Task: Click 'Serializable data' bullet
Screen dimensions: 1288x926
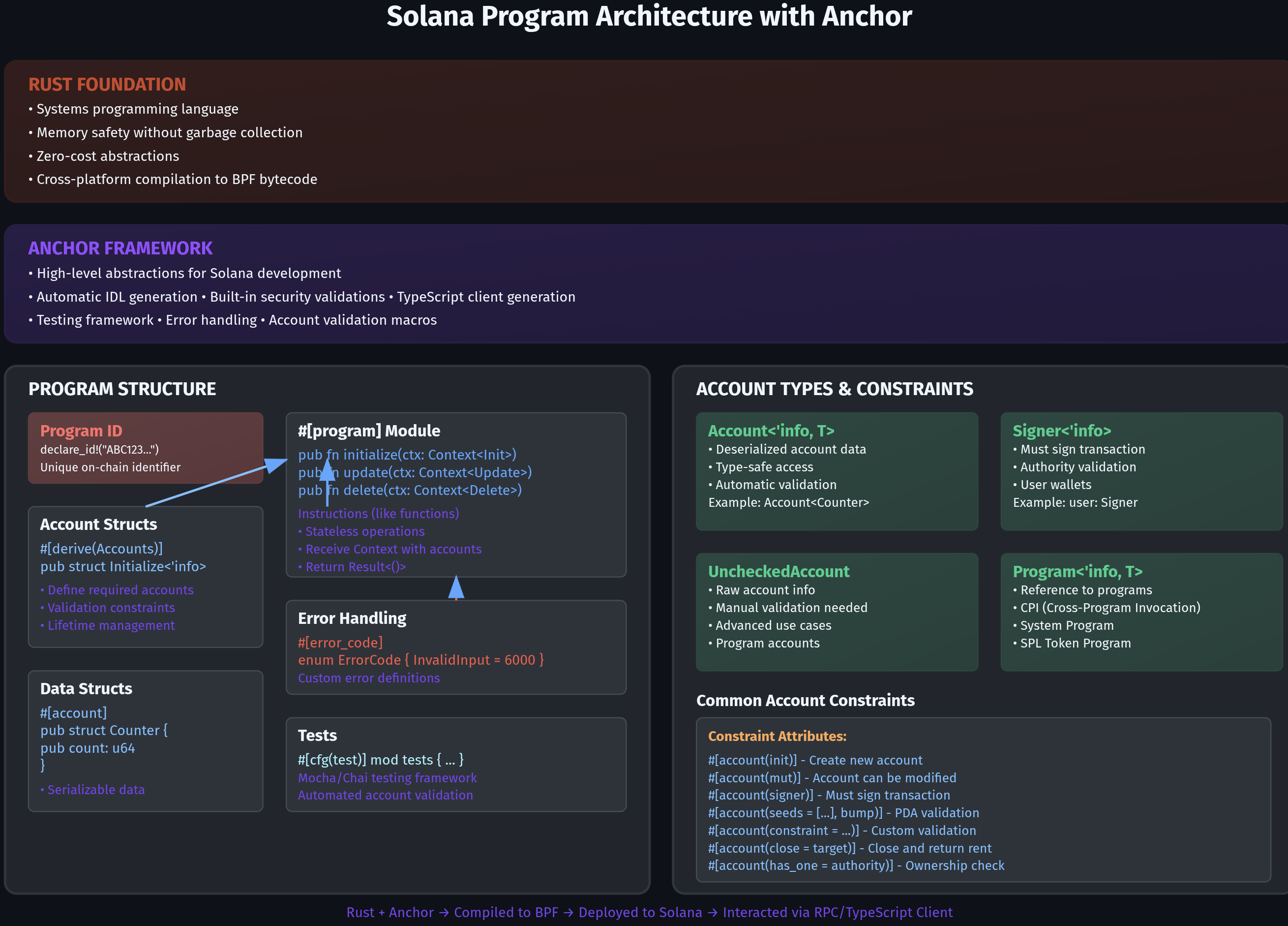Action: point(92,790)
